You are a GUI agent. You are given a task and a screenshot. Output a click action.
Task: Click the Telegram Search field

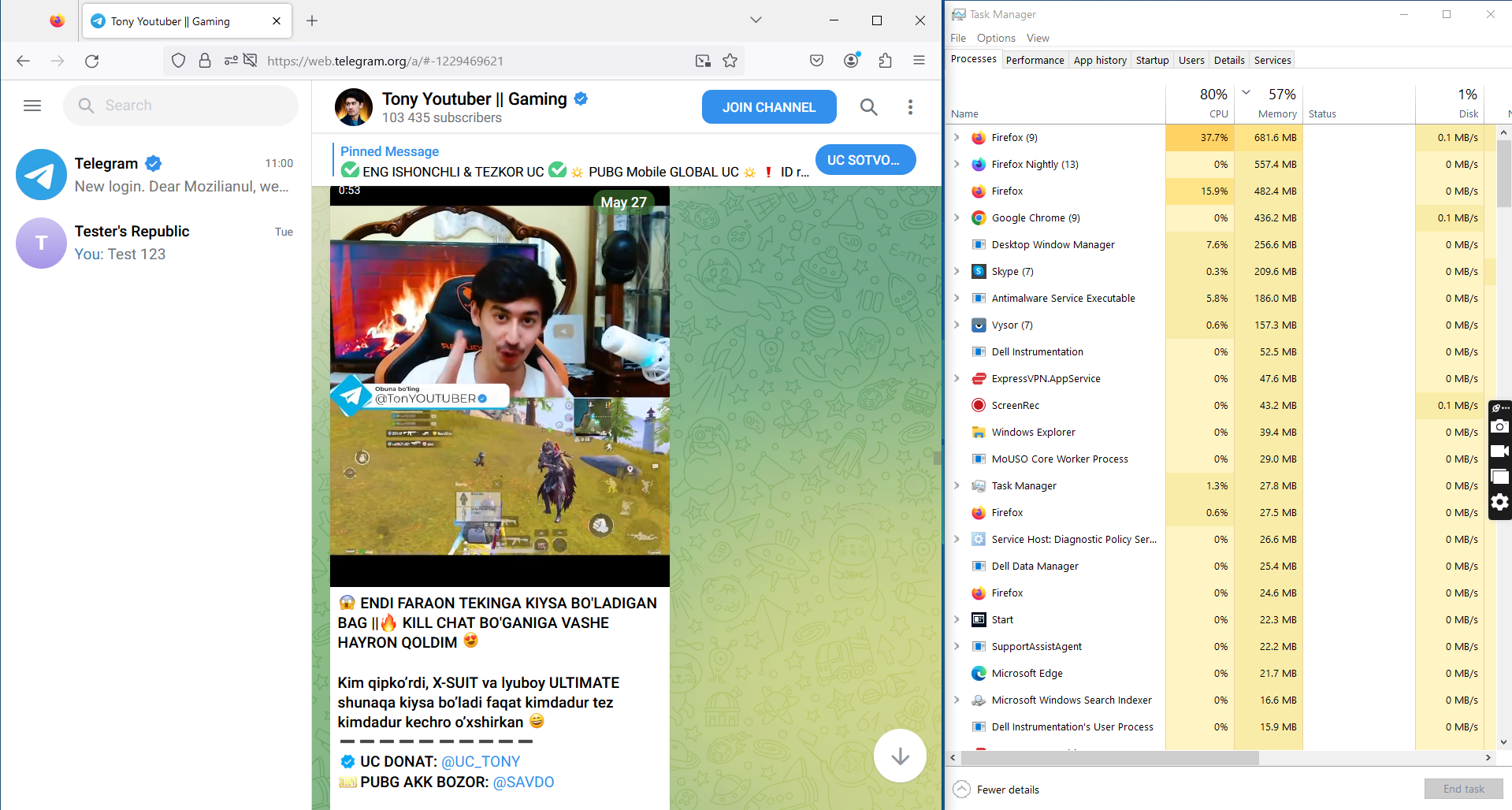coord(180,105)
